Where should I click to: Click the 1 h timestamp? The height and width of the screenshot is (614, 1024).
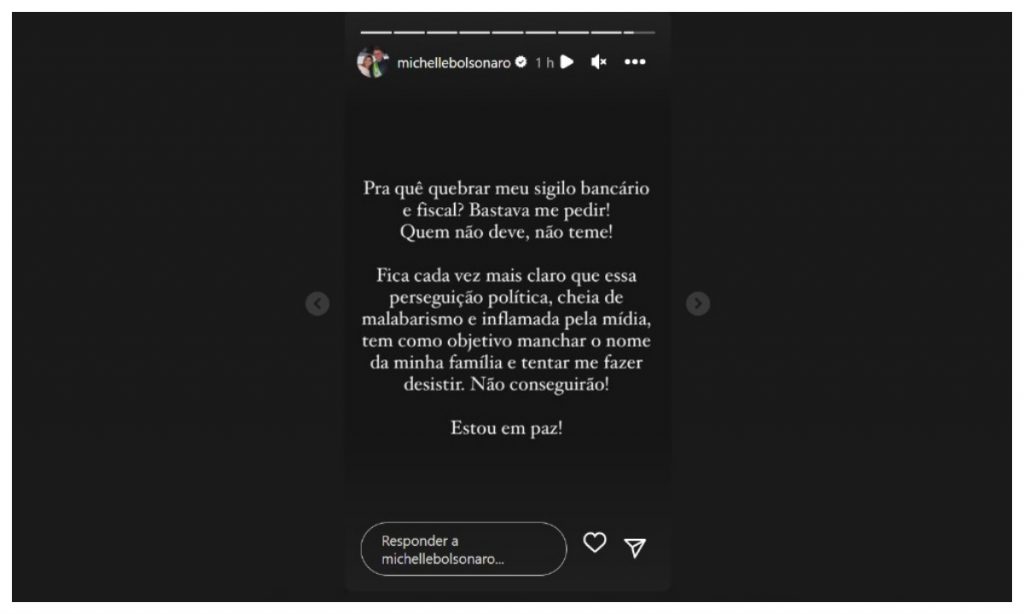pyautogui.click(x=544, y=63)
